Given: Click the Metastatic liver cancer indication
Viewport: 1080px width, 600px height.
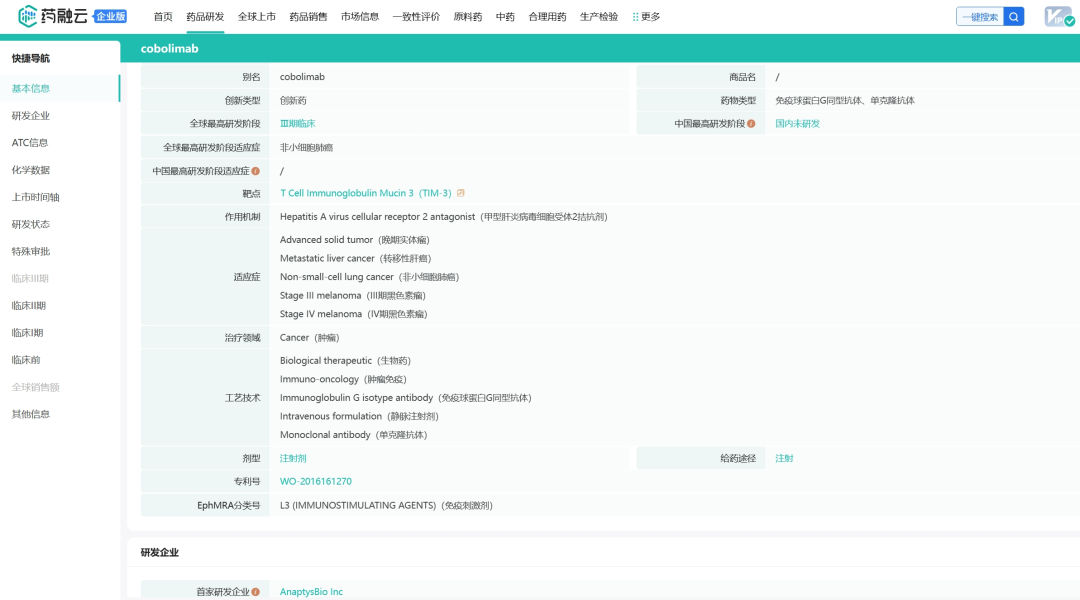Looking at the screenshot, I should 355,258.
